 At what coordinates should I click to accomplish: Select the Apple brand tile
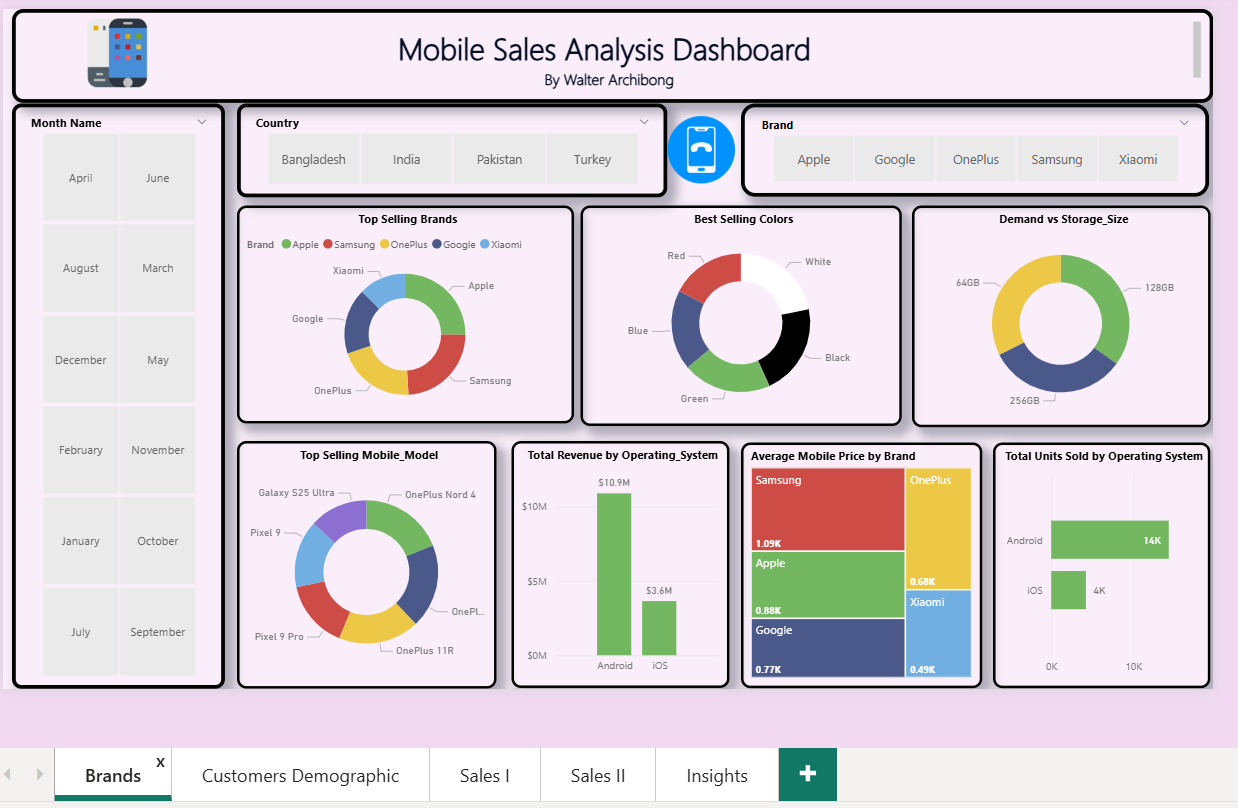coord(814,159)
